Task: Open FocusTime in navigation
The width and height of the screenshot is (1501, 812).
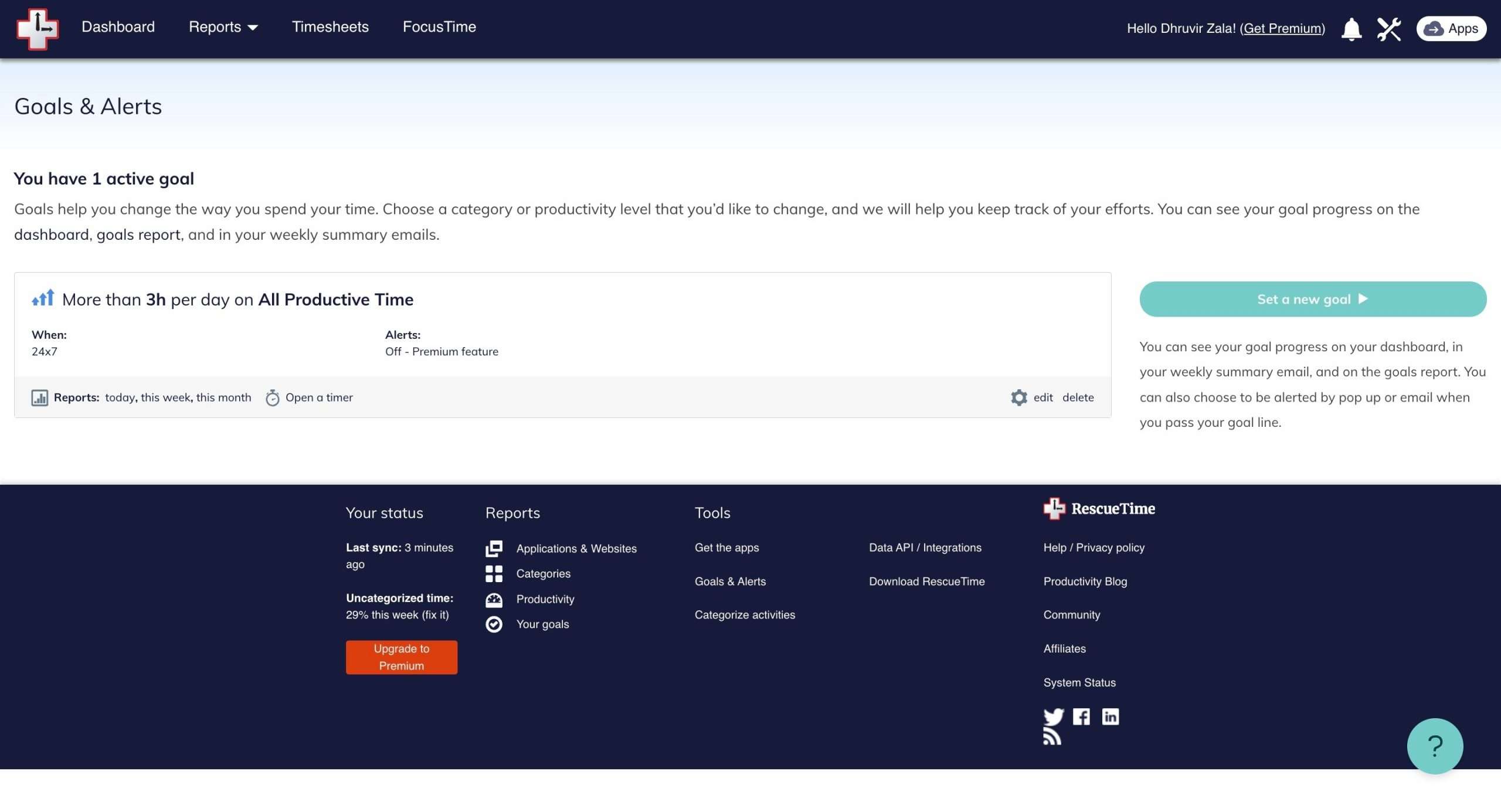Action: pyautogui.click(x=439, y=27)
